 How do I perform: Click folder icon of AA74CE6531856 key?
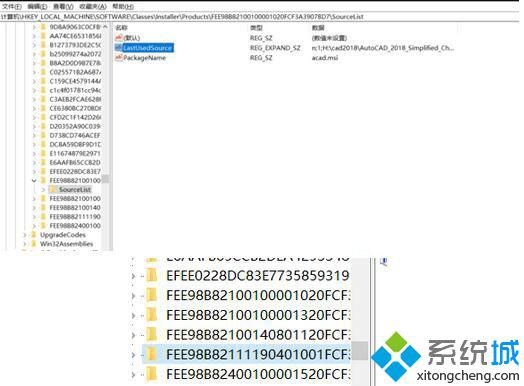pyautogui.click(x=43, y=36)
